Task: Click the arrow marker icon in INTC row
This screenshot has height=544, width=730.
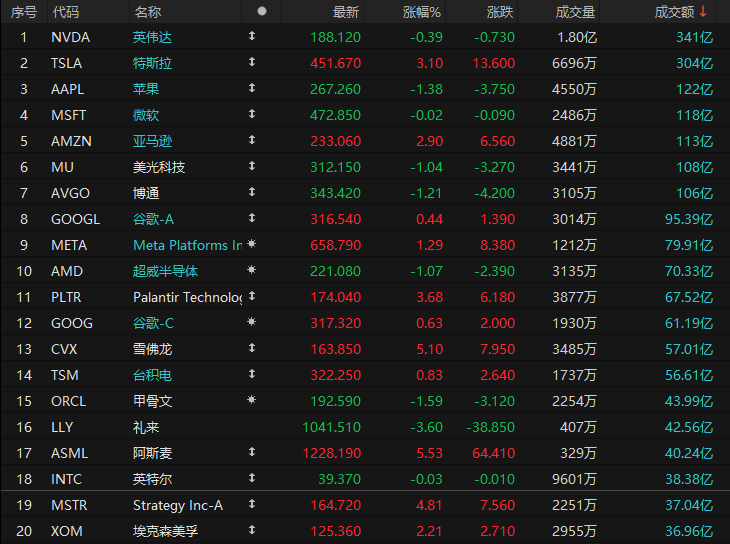Action: 252,478
